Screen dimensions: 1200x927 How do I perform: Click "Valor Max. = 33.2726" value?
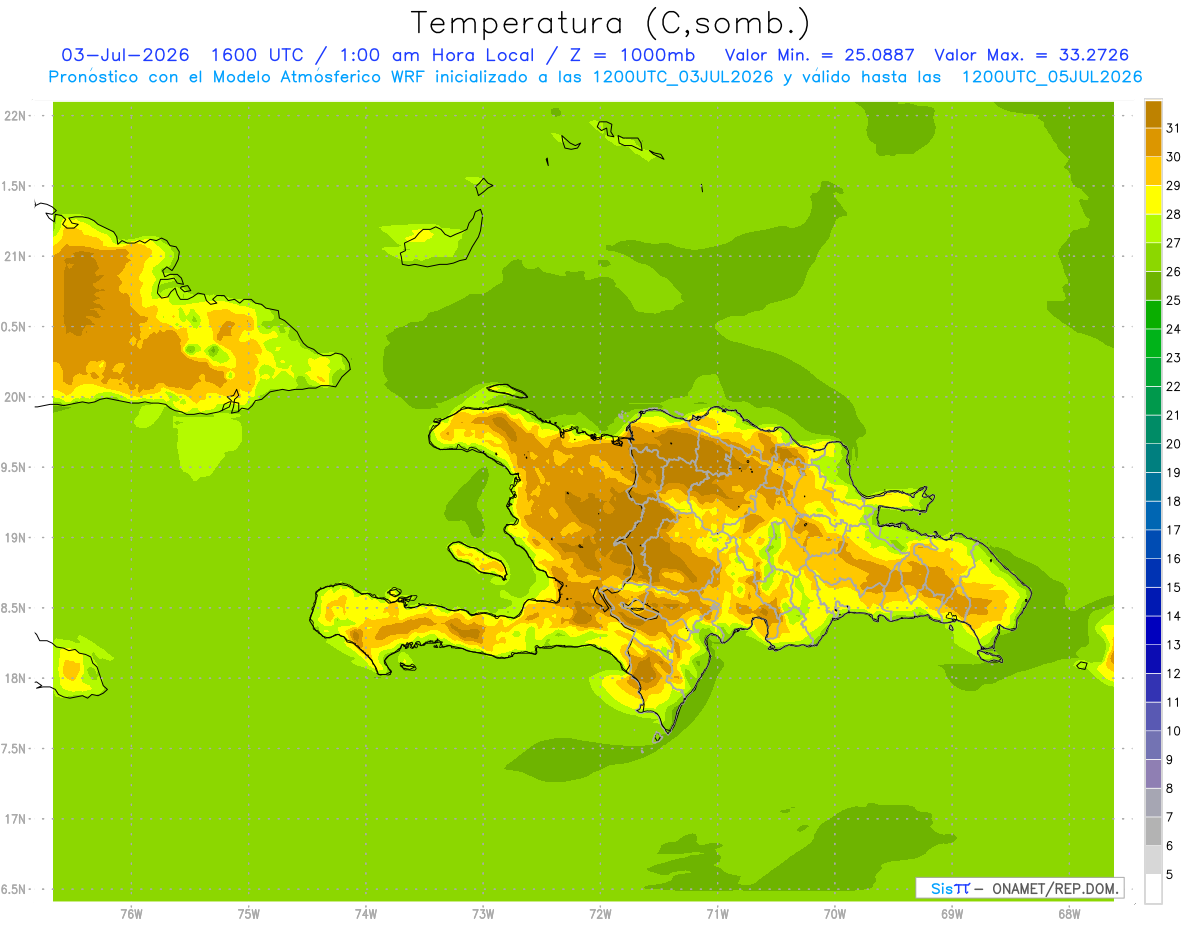point(1031,55)
